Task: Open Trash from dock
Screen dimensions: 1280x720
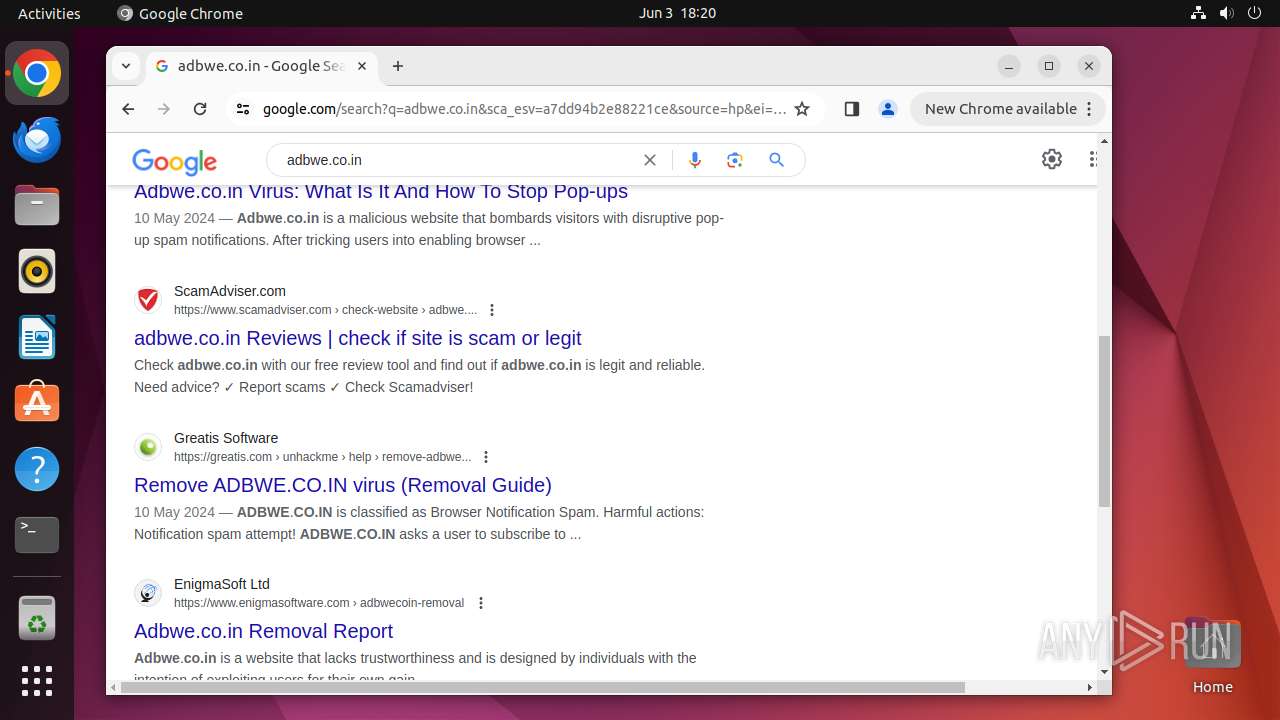Action: coord(37,619)
